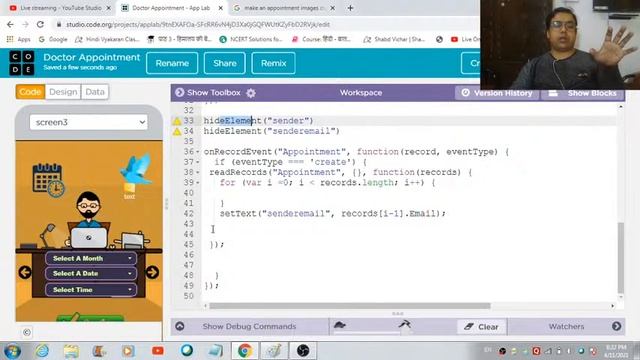Click the turtle speed icon

pos(340,325)
